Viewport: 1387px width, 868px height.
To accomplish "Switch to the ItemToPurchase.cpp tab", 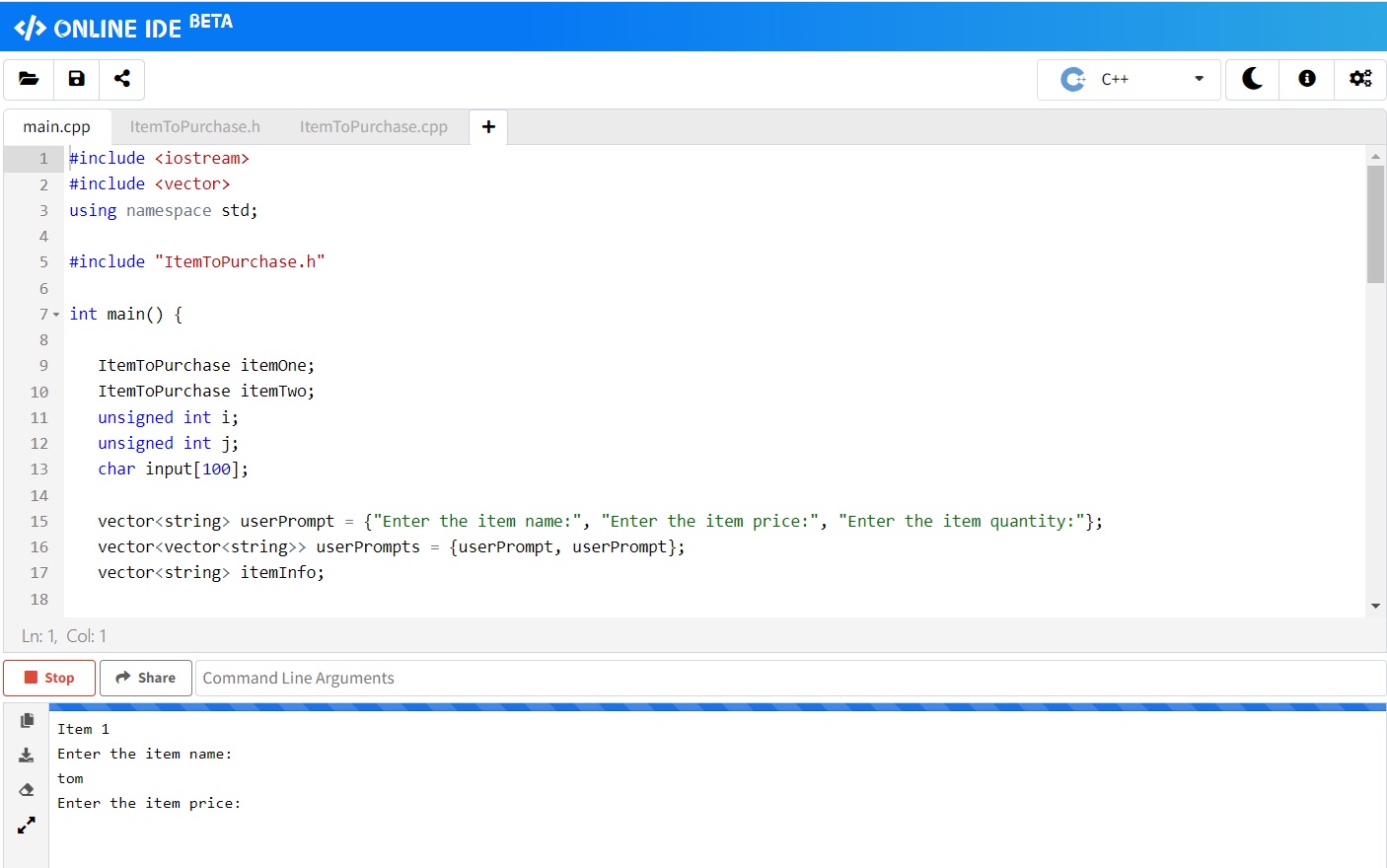I will (373, 126).
